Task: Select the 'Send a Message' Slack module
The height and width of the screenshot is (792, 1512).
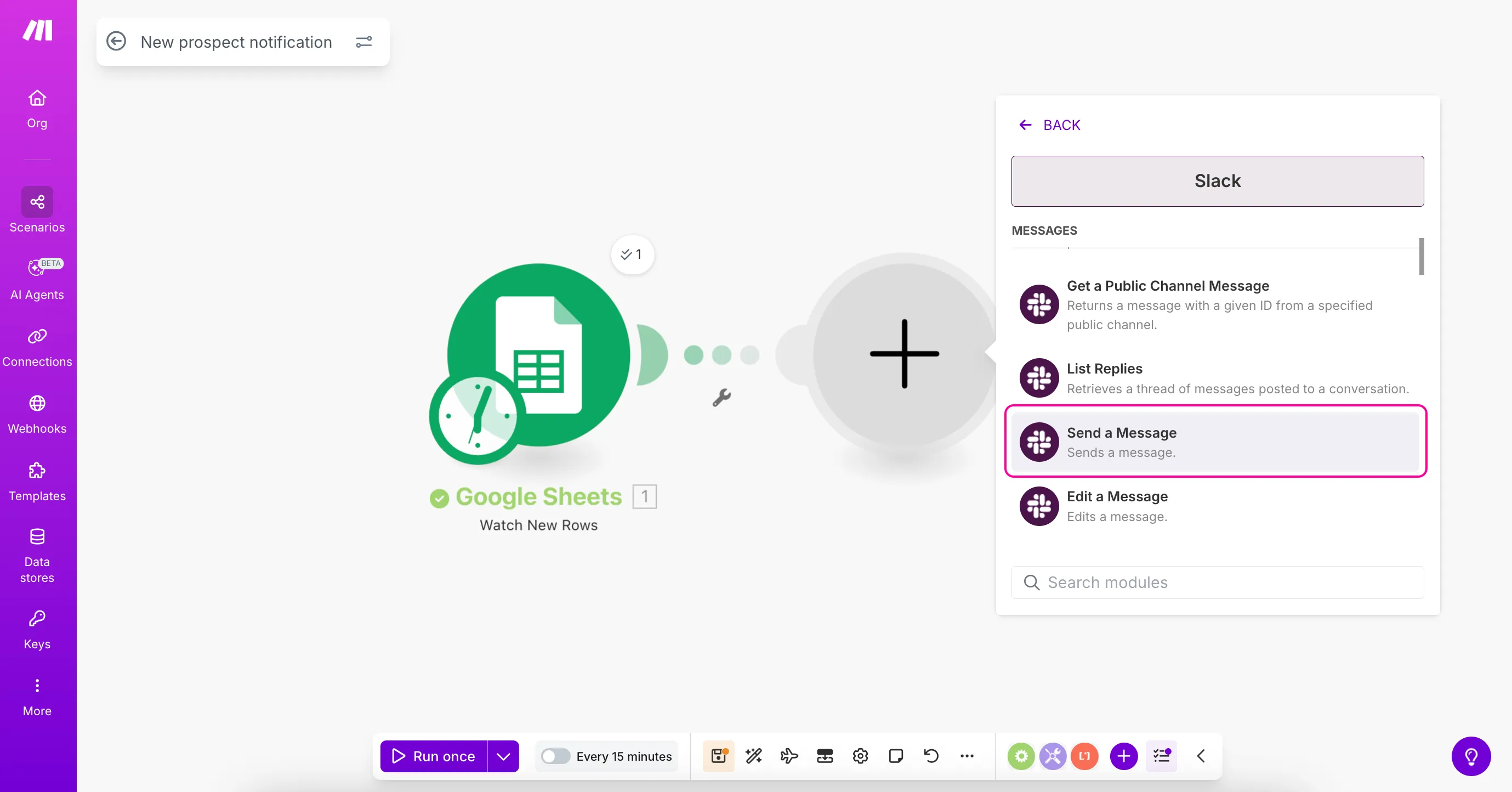Action: point(1215,442)
